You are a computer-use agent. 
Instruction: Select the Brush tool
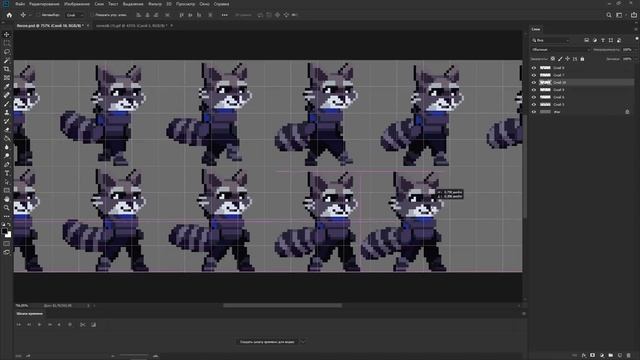pyautogui.click(x=7, y=104)
